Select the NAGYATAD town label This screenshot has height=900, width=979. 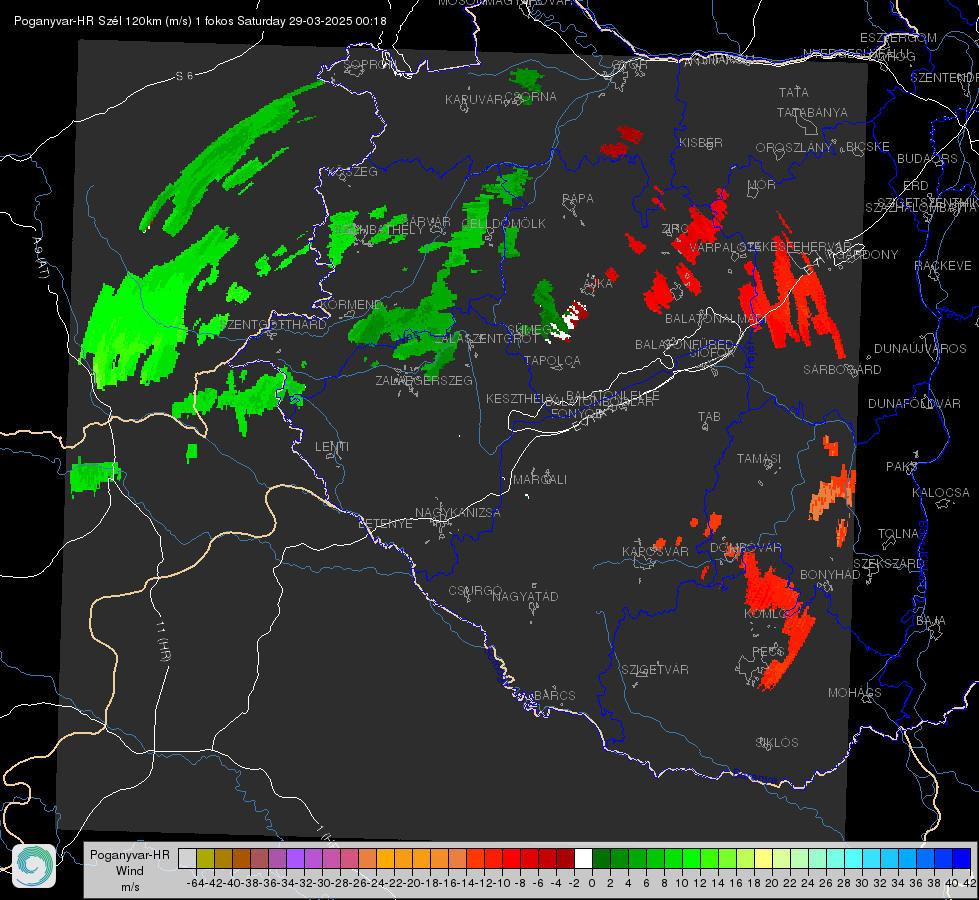coord(525,596)
